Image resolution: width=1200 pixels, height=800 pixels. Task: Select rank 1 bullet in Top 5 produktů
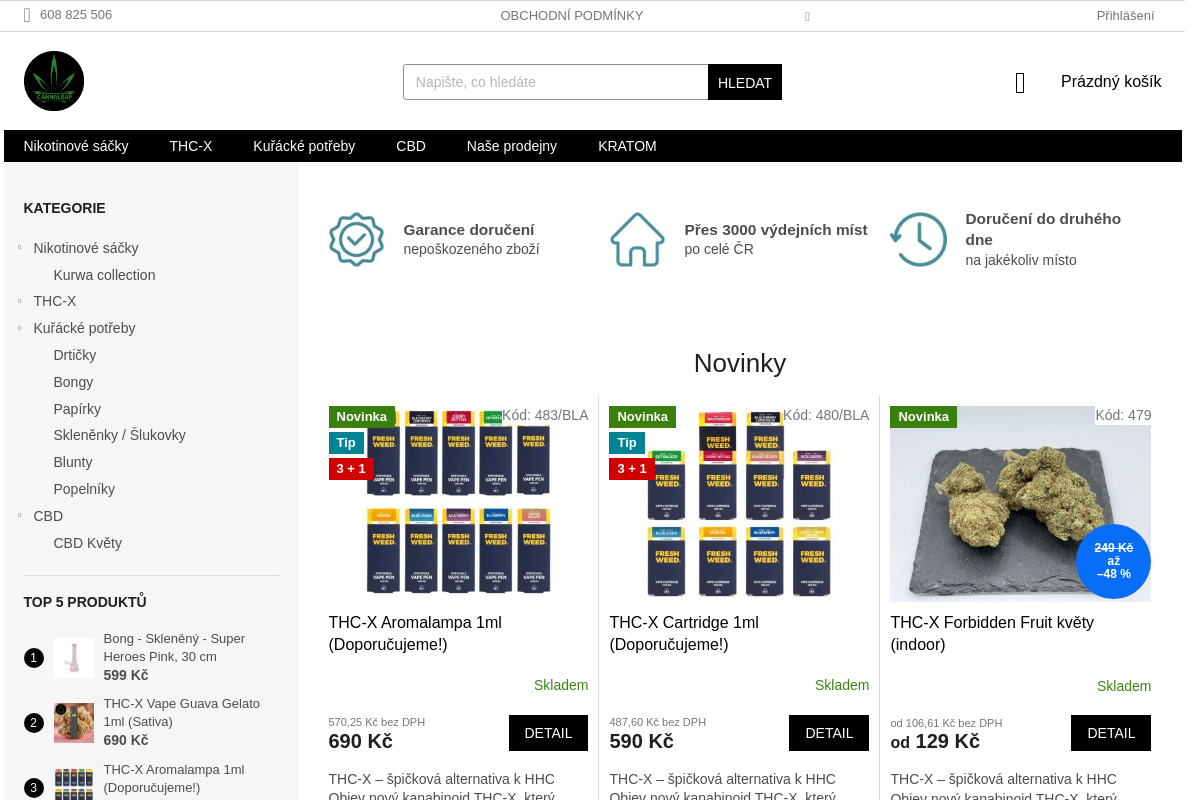click(34, 658)
